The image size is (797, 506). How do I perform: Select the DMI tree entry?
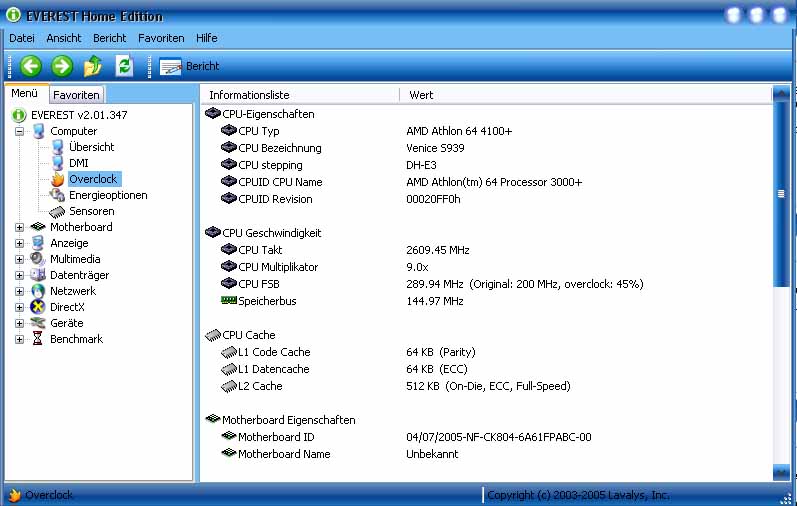pos(79,163)
